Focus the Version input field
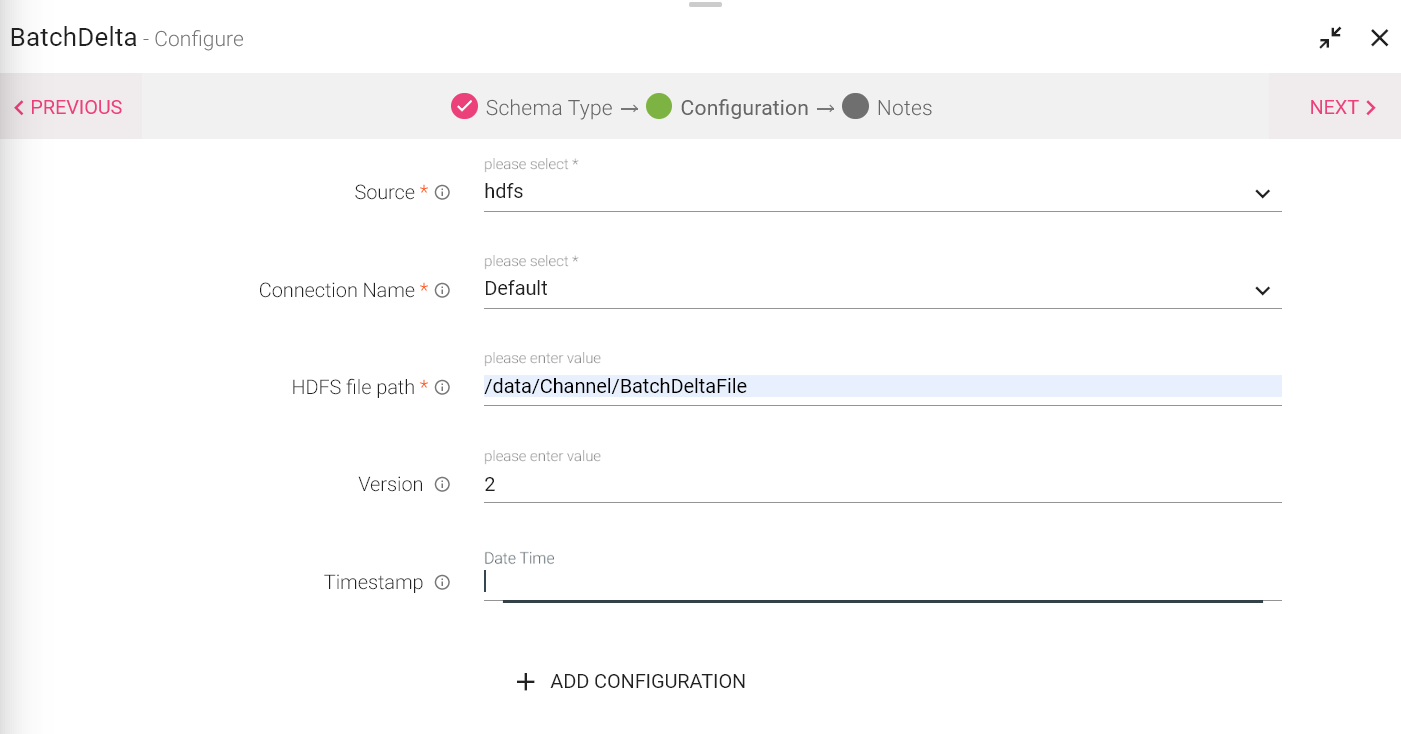 pos(880,485)
